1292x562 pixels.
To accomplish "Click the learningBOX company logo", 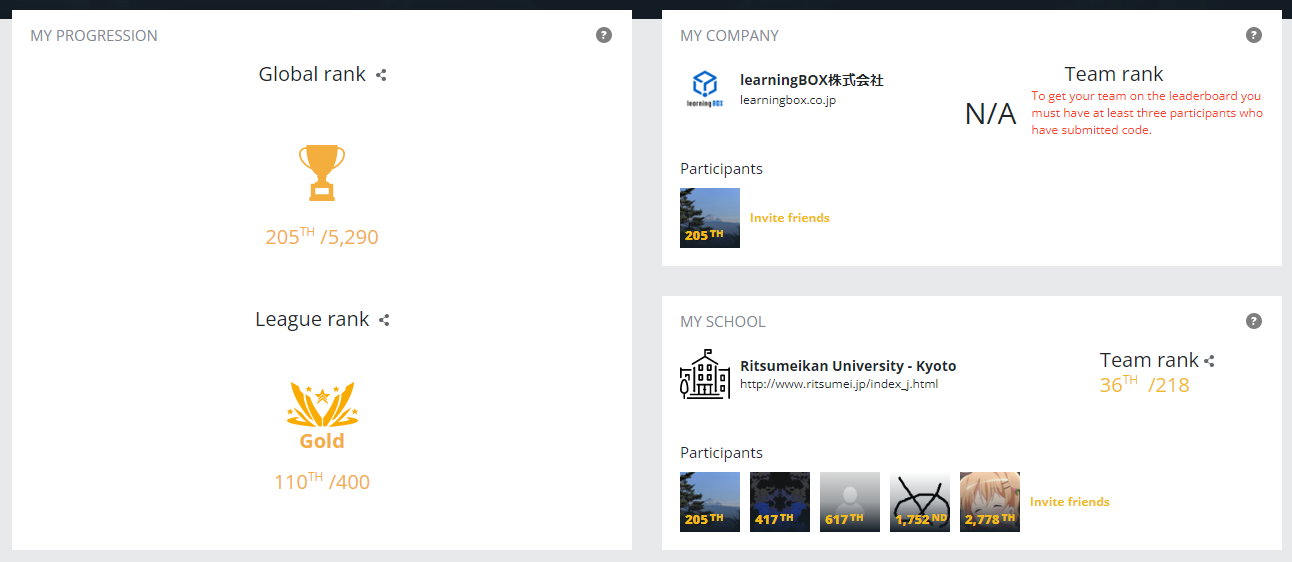I will click(705, 88).
